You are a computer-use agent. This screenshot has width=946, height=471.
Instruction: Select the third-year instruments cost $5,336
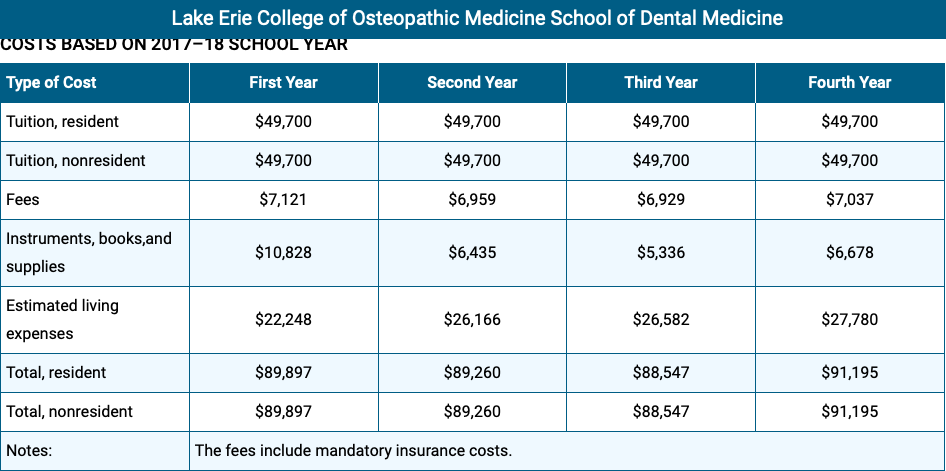coord(661,252)
